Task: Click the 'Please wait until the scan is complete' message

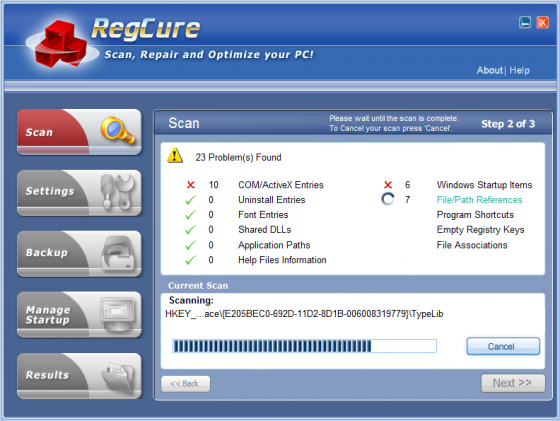Action: point(394,118)
